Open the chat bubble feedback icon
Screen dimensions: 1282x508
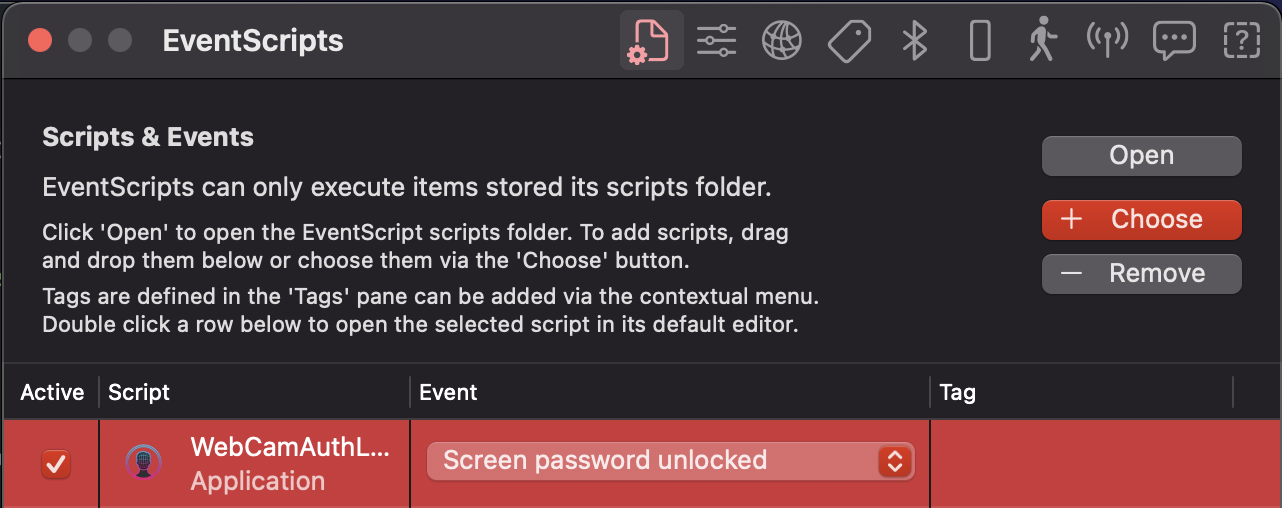(1174, 41)
